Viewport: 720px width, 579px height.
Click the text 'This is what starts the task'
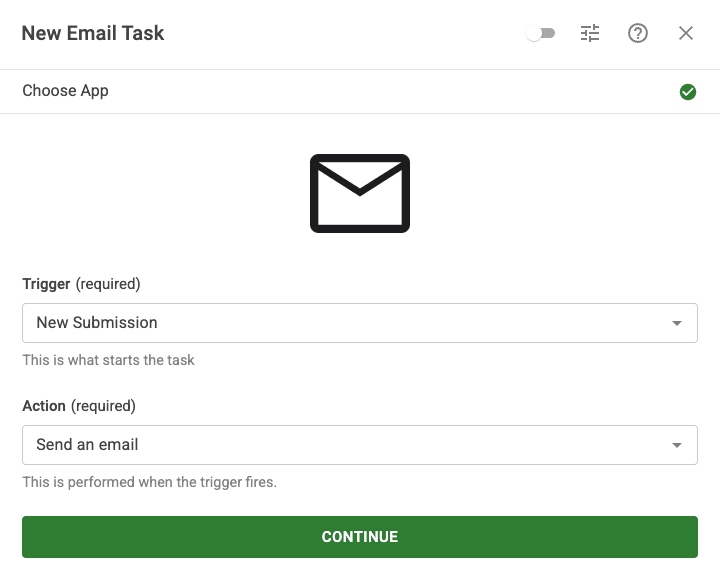[x=108, y=360]
